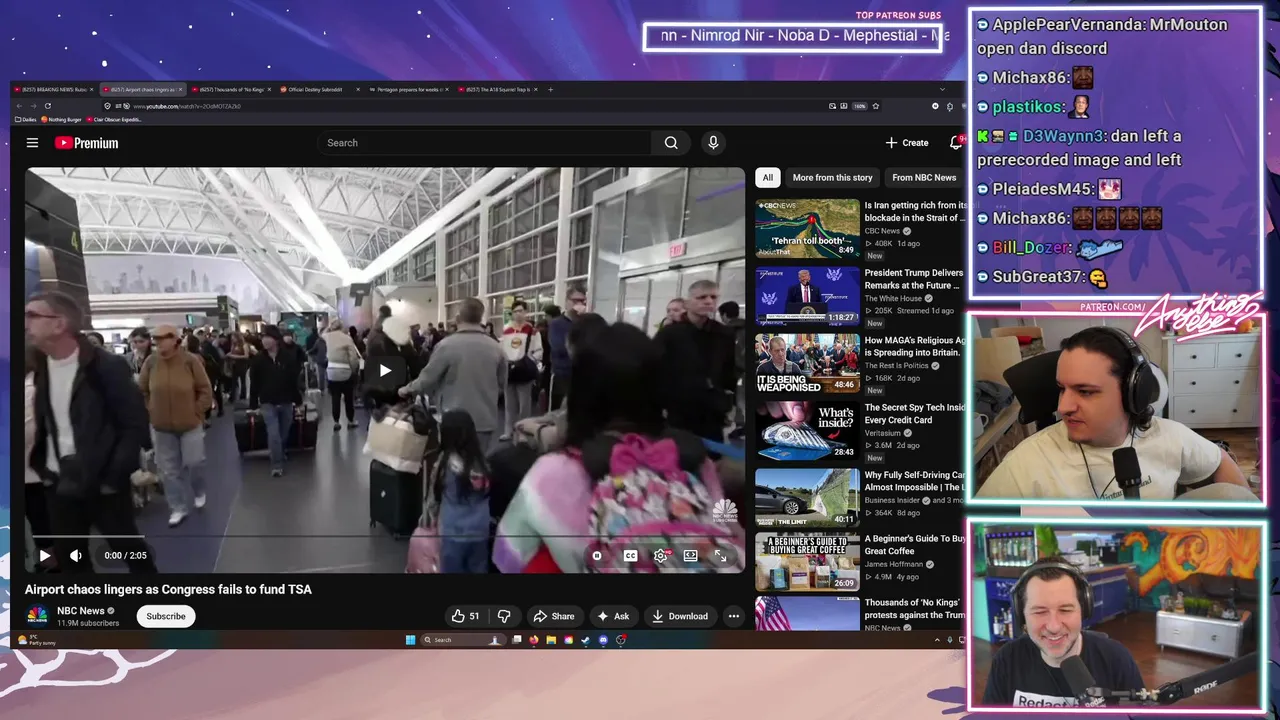Reset the 160% zoom indicator
The width and height of the screenshot is (1280, 720).
pos(860,106)
